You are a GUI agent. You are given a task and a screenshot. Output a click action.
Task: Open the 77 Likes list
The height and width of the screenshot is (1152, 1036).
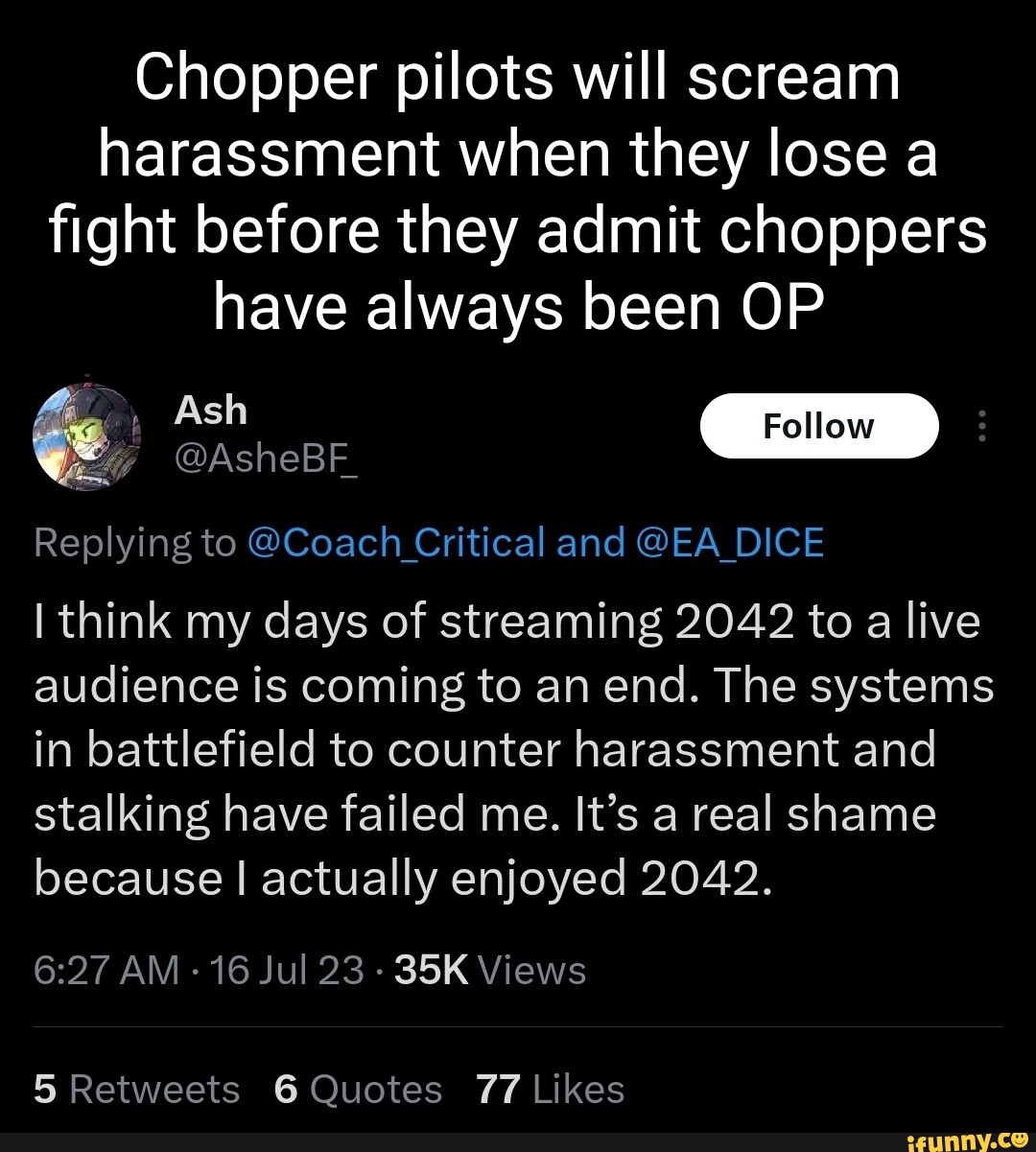[549, 1089]
